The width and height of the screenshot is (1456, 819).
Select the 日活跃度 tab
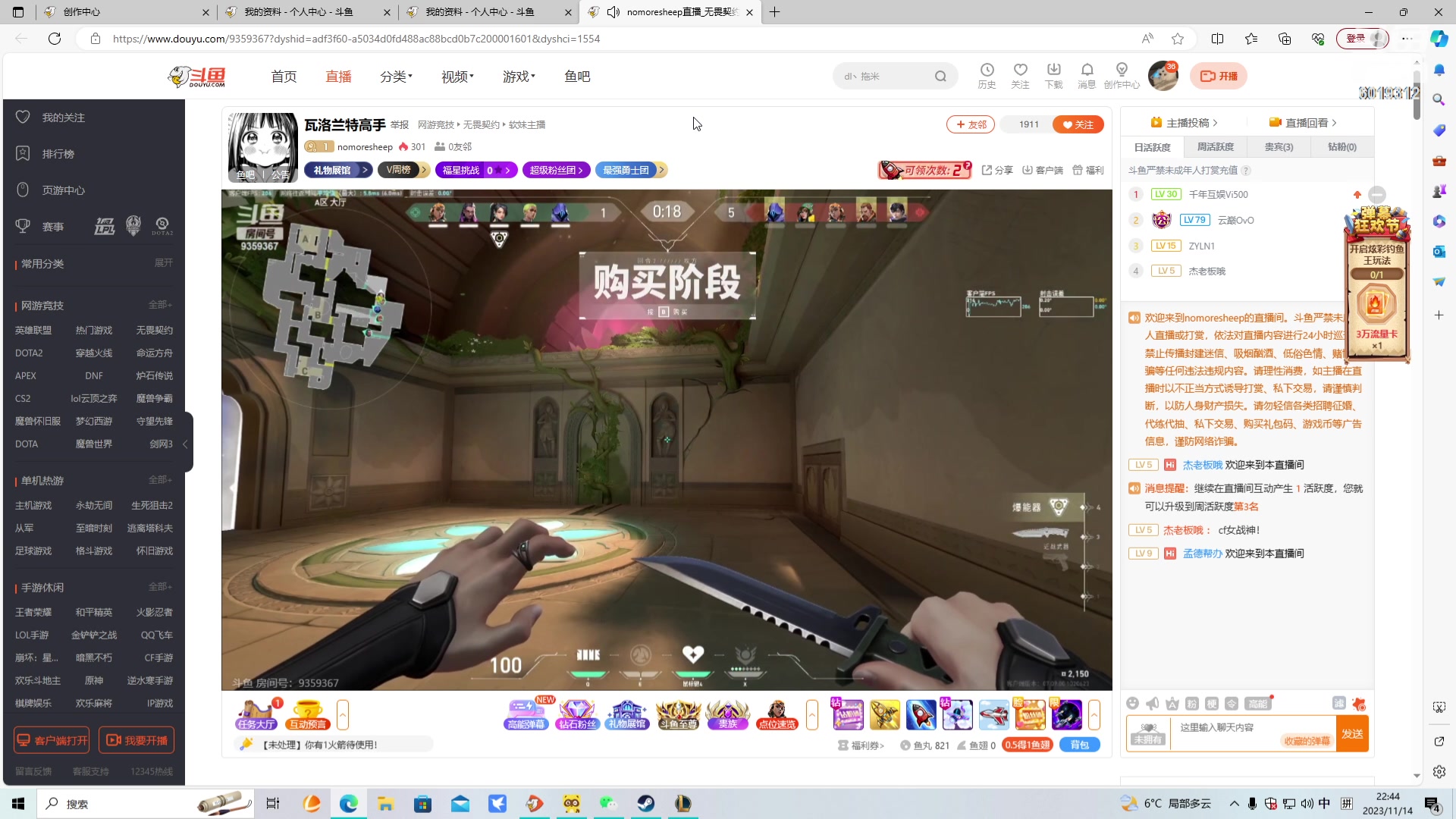pos(1152,147)
